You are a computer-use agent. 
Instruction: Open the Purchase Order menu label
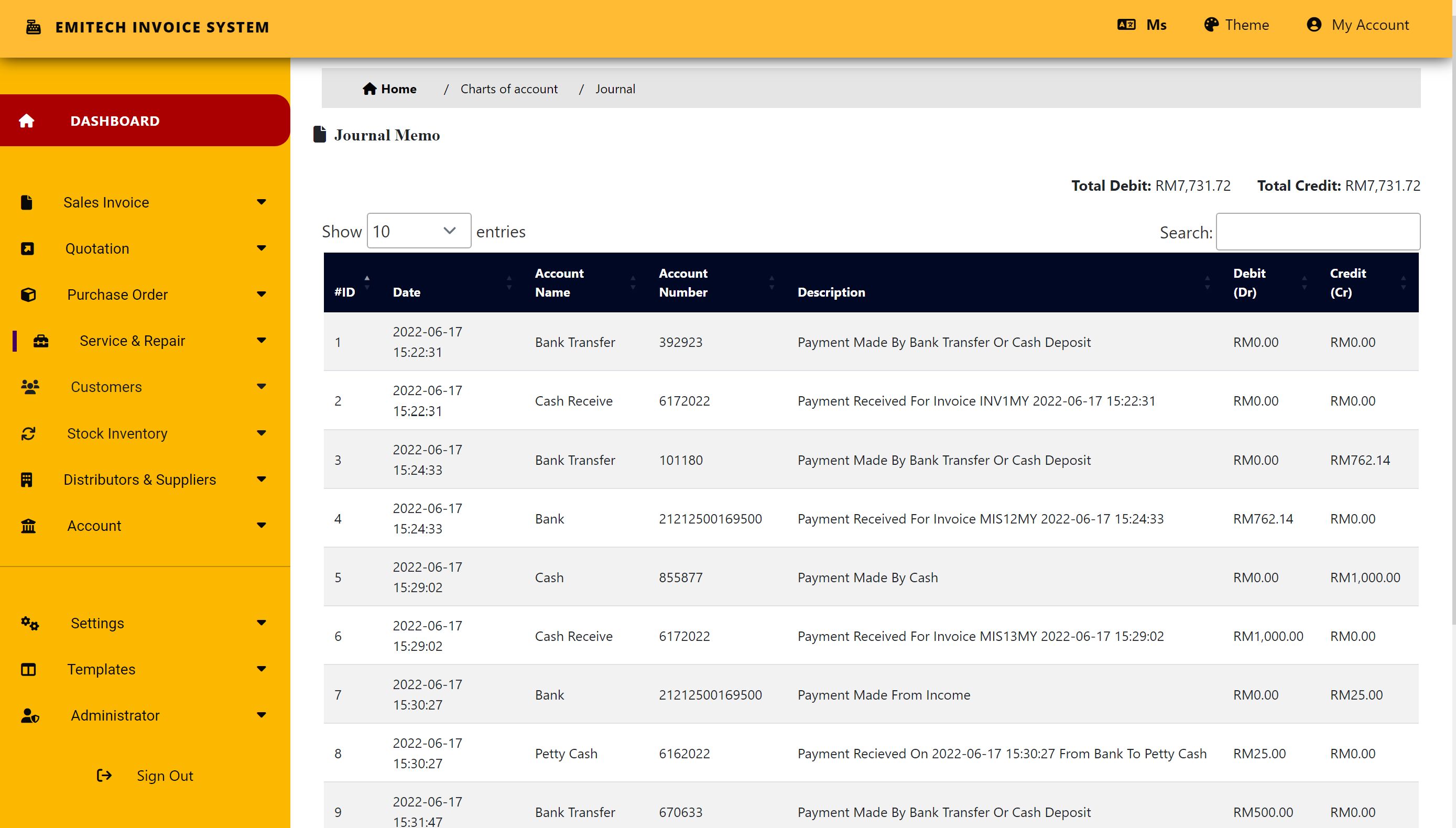pos(118,295)
